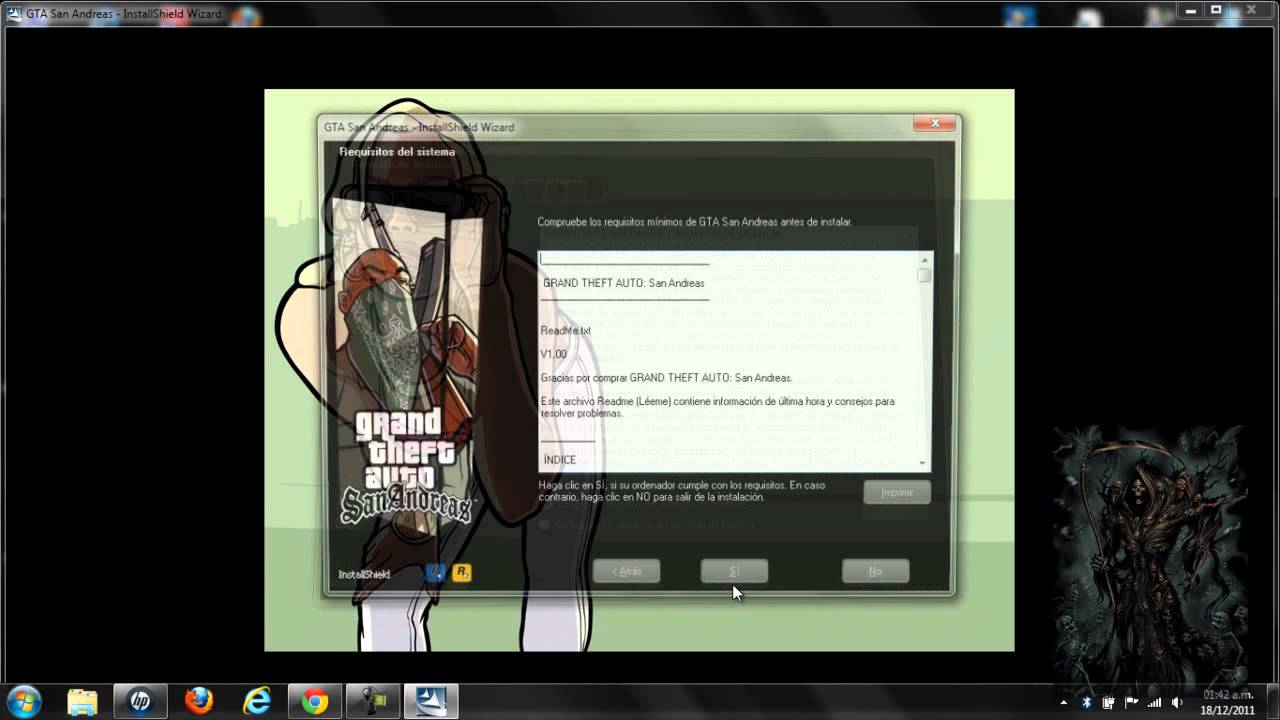
Task: Open Windows Explorer from the taskbar
Action: [82, 701]
